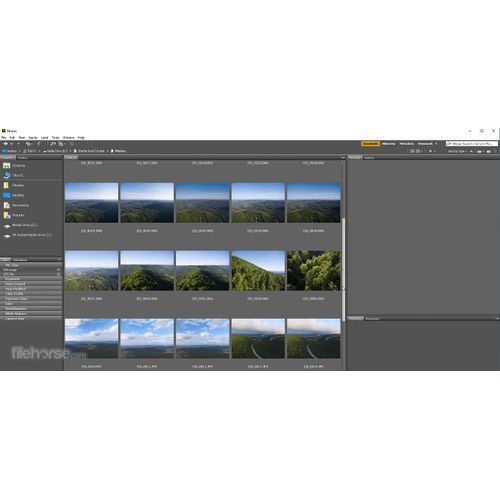Select the dense treetops close-up thumbnail
The height and width of the screenshot is (500, 500).
click(x=314, y=271)
